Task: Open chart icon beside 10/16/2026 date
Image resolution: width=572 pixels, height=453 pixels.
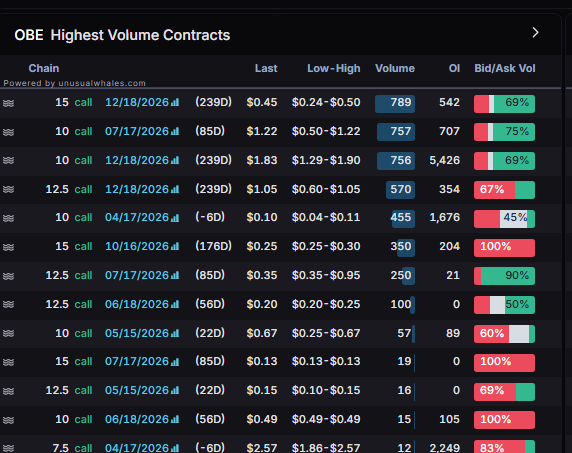Action: [x=175, y=246]
